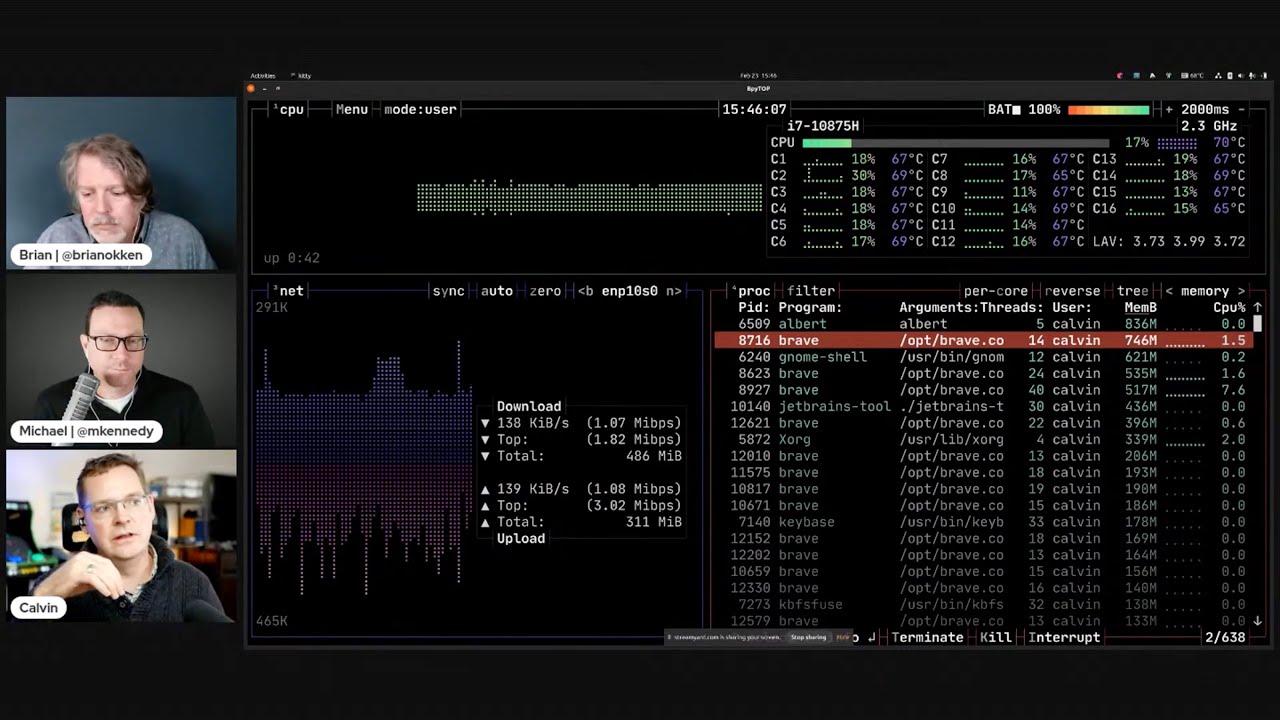Image resolution: width=1280 pixels, height=720 pixels.
Task: Select next network interface n arrow
Action: tap(673, 291)
